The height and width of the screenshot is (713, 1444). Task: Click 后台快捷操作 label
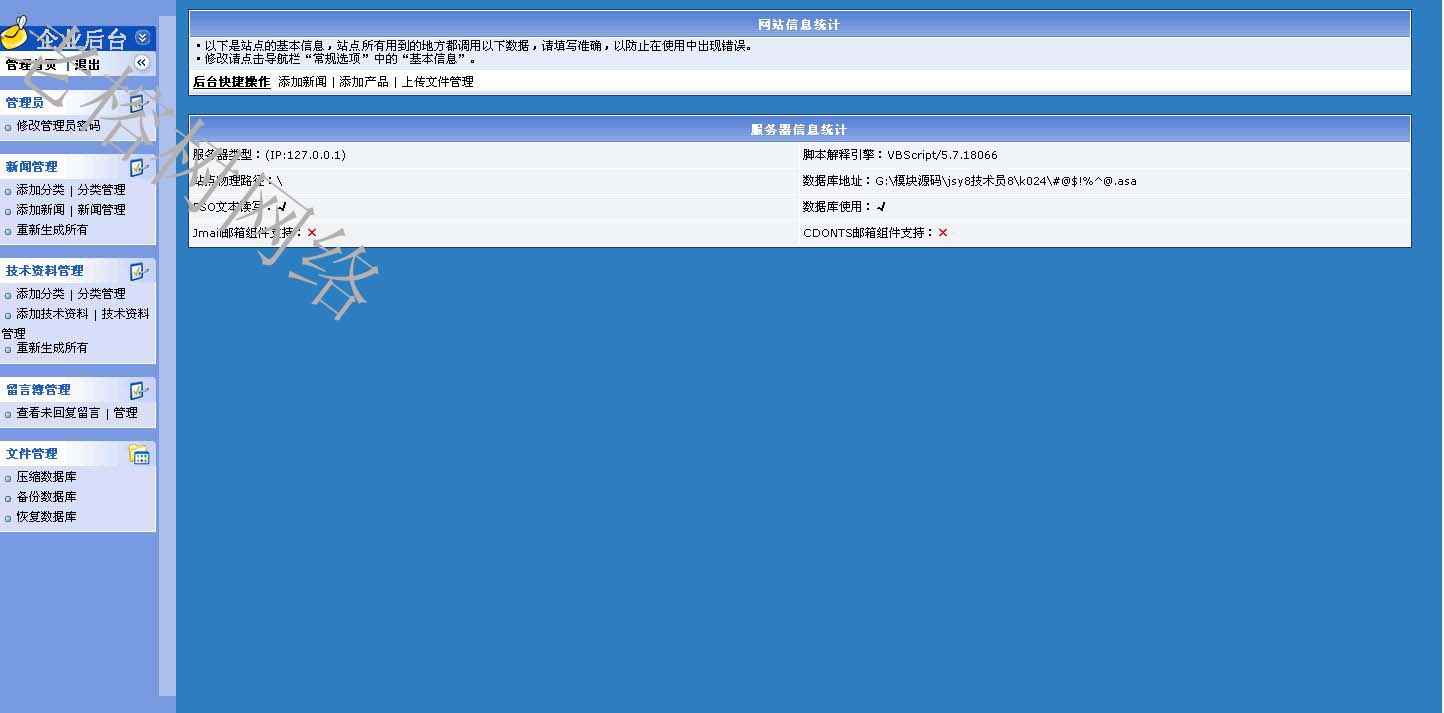pos(231,82)
